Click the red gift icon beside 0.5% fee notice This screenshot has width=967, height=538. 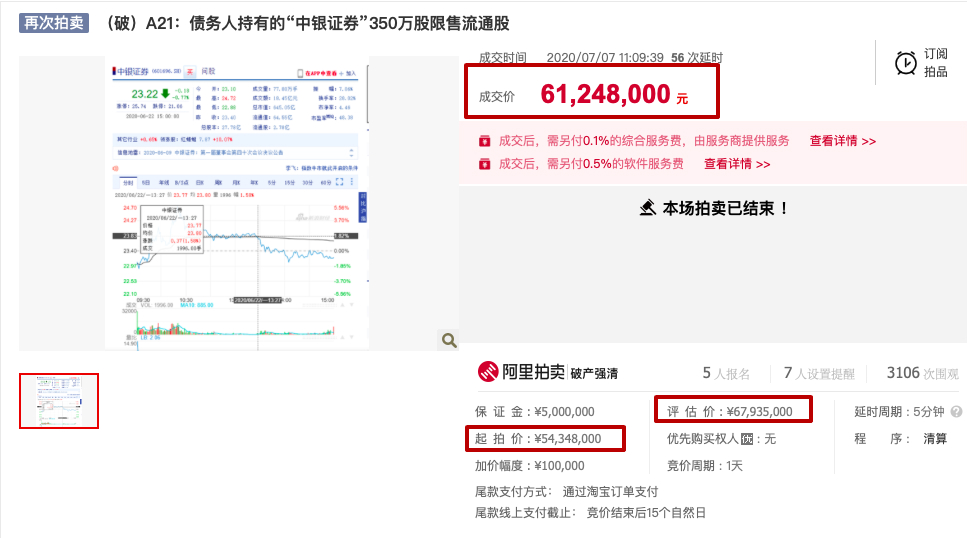[485, 164]
